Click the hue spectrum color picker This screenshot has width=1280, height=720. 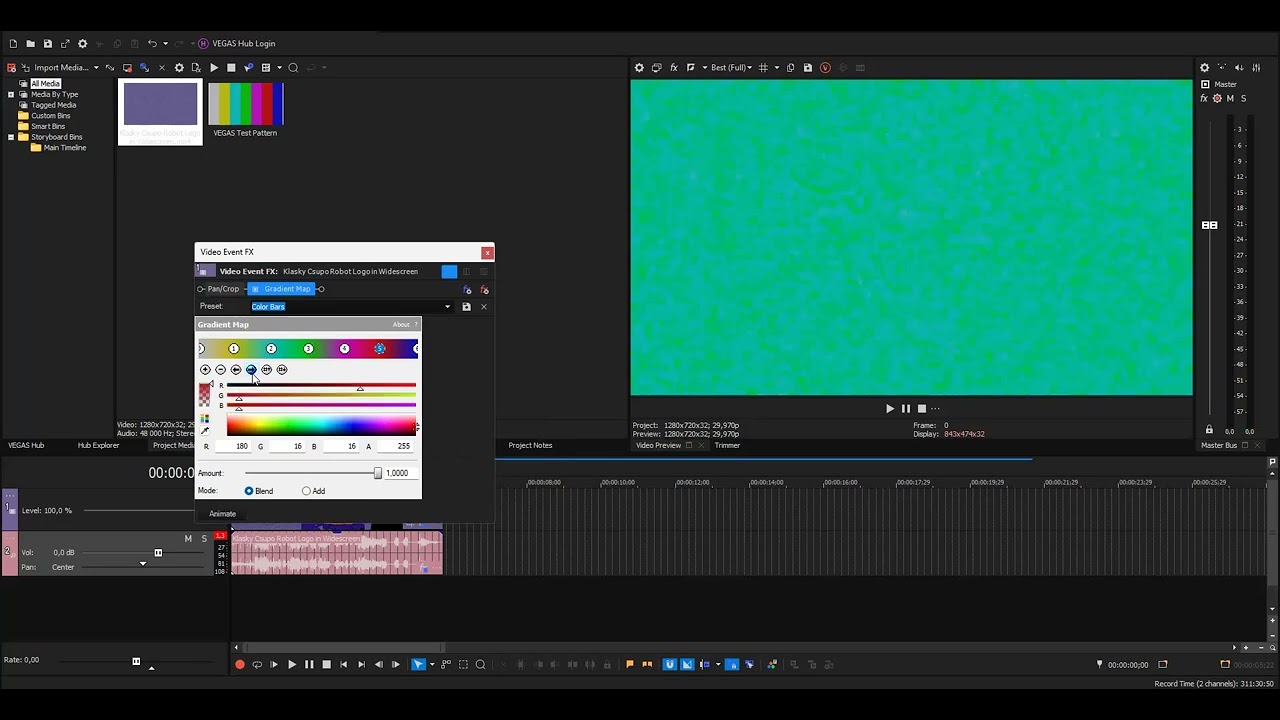coord(321,426)
